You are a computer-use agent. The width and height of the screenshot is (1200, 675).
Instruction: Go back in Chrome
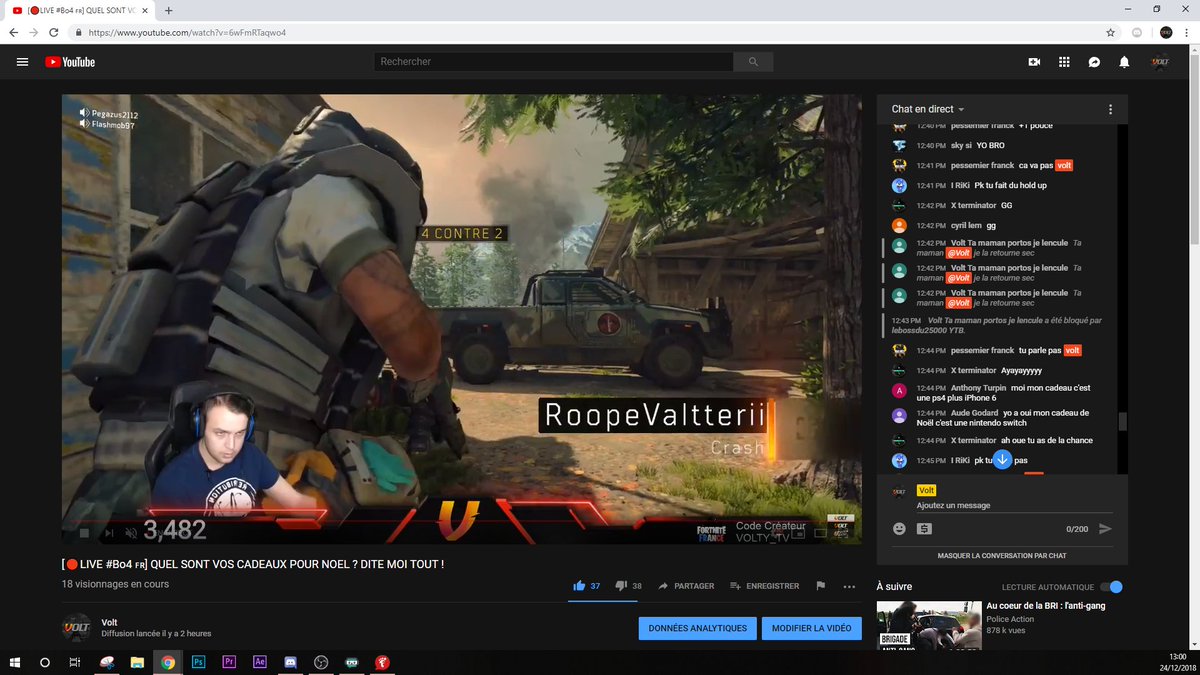pyautogui.click(x=14, y=32)
